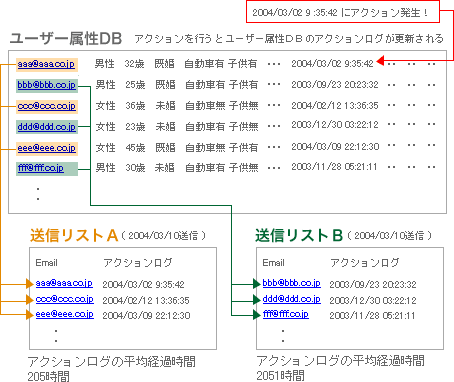The image size is (454, 382).
Task: Click ccc@ccc.co.jp in send list A
Action: [x=65, y=299]
